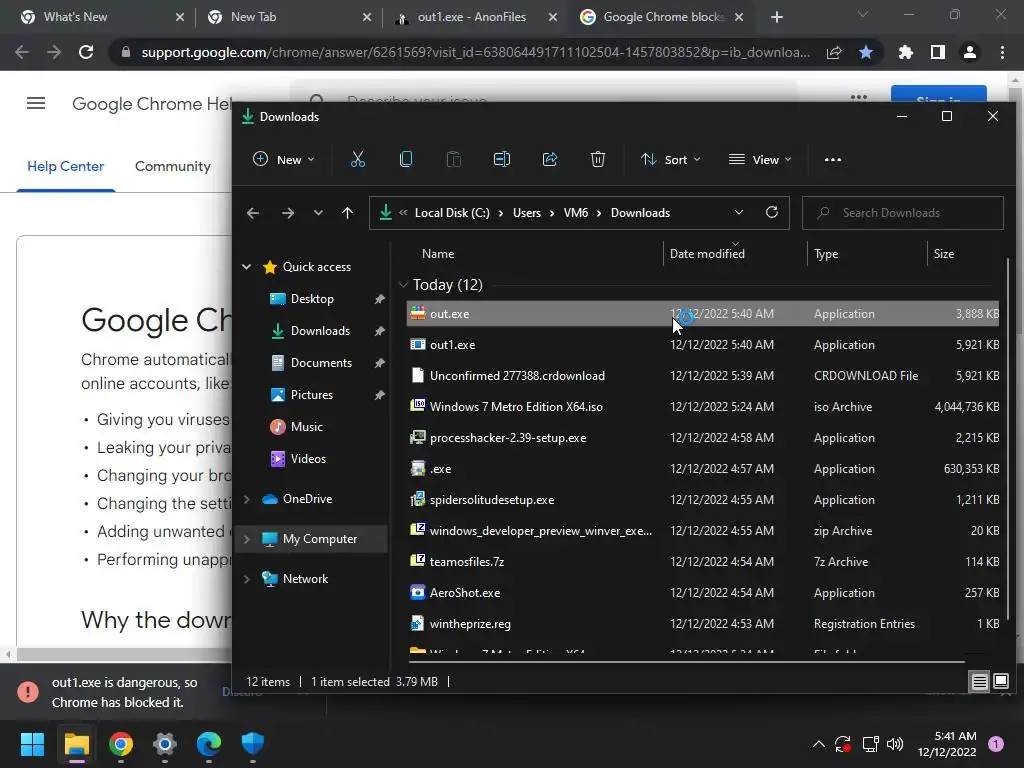Click share page icon in Chrome address bar

pos(834,52)
